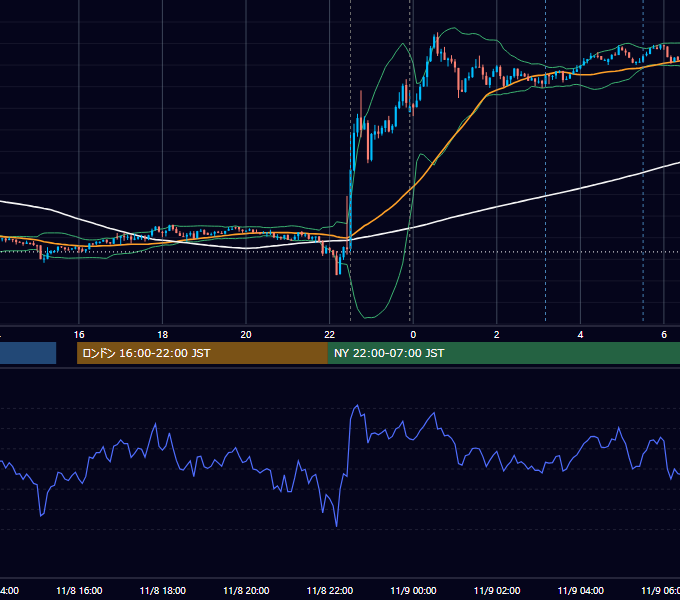Screen dimensions: 680x600
Task: Click the 11/9 02:00 time label
Action: pos(497,590)
